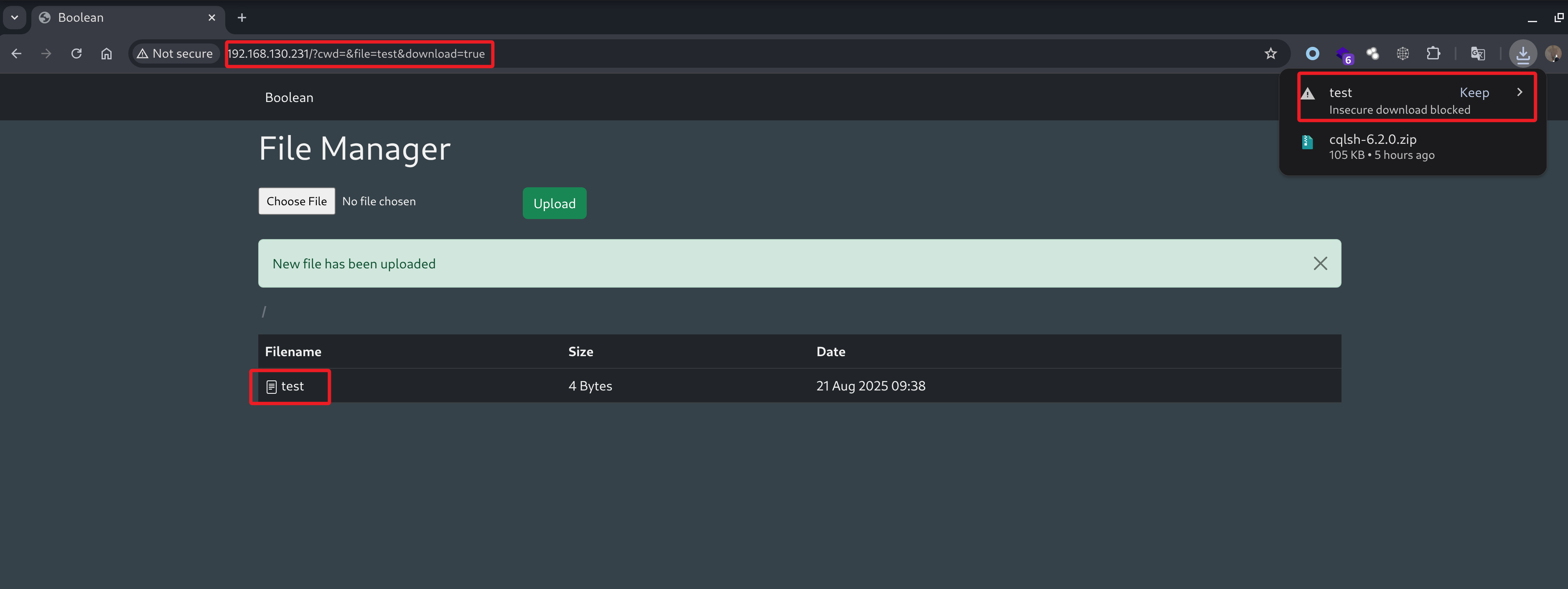Click the Choose File button
This screenshot has height=589, width=1568.
[x=296, y=201]
